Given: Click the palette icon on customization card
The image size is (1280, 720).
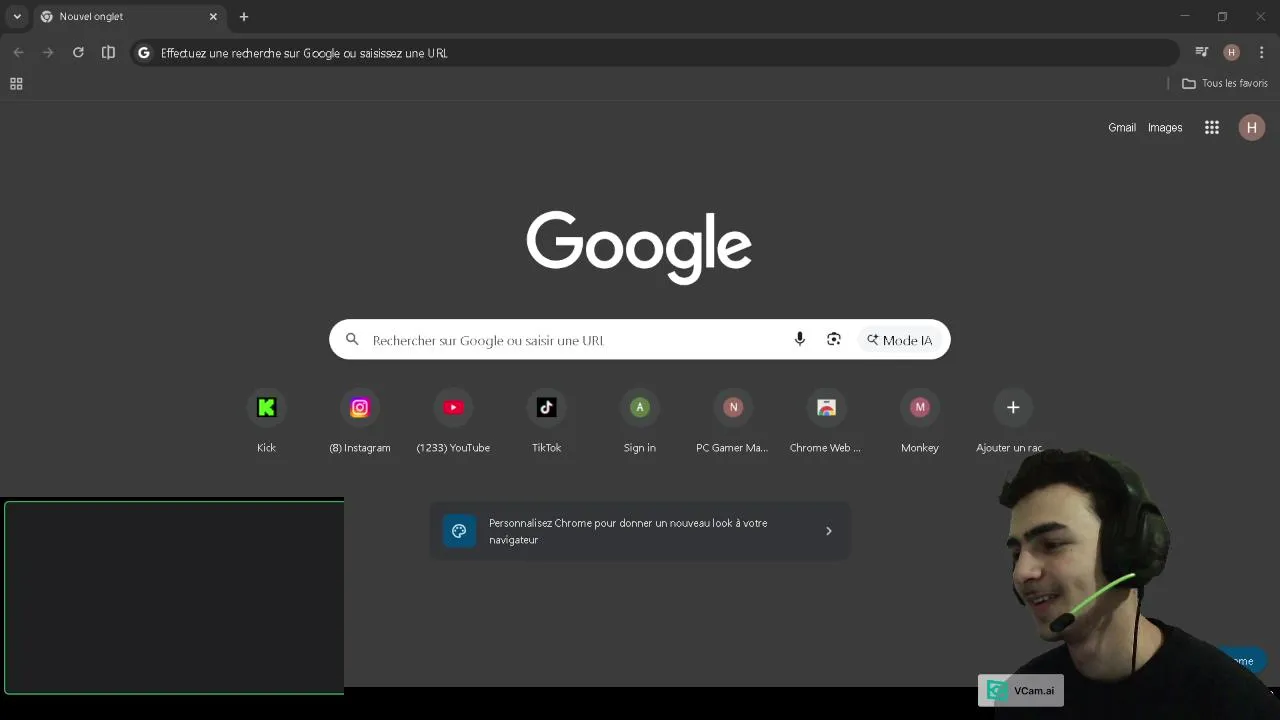Looking at the screenshot, I should pyautogui.click(x=459, y=531).
